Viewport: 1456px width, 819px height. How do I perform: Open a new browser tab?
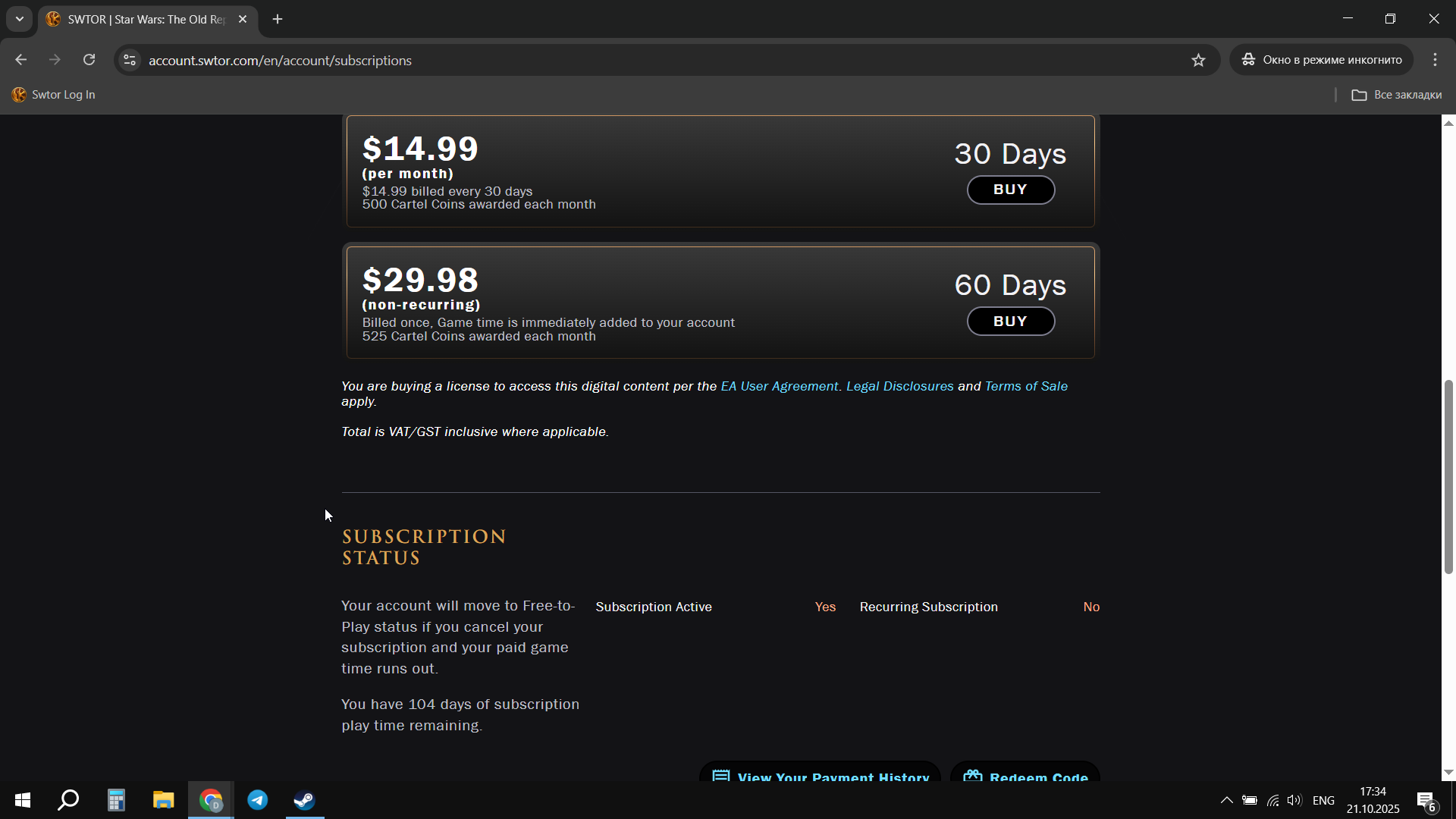point(278,19)
